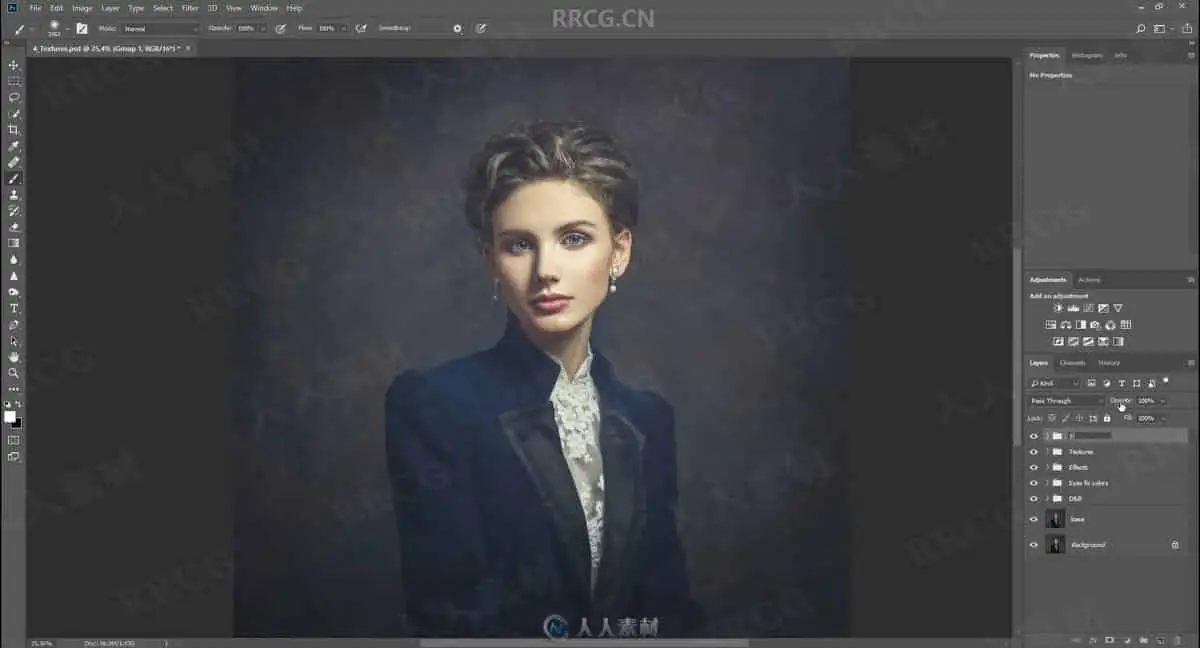Screen dimensions: 1200x648
Task: Expand the Effects group
Action: [x=1047, y=467]
